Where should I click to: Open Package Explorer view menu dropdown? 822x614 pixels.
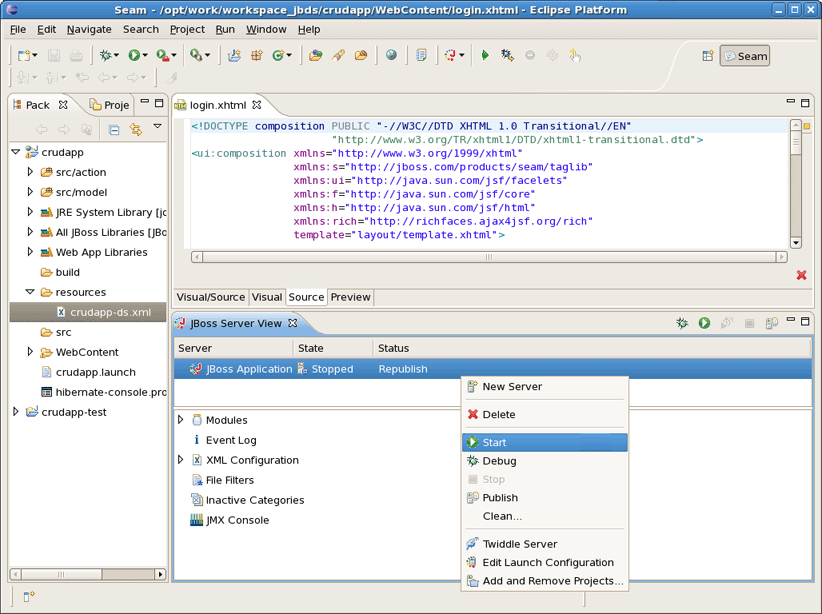pos(157,128)
